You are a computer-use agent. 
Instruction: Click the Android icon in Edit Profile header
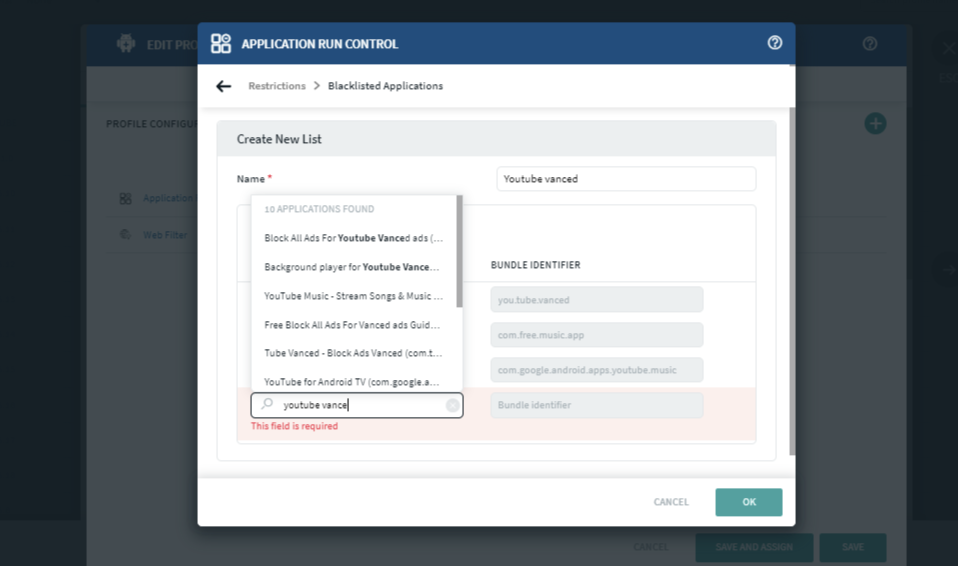[x=126, y=44]
